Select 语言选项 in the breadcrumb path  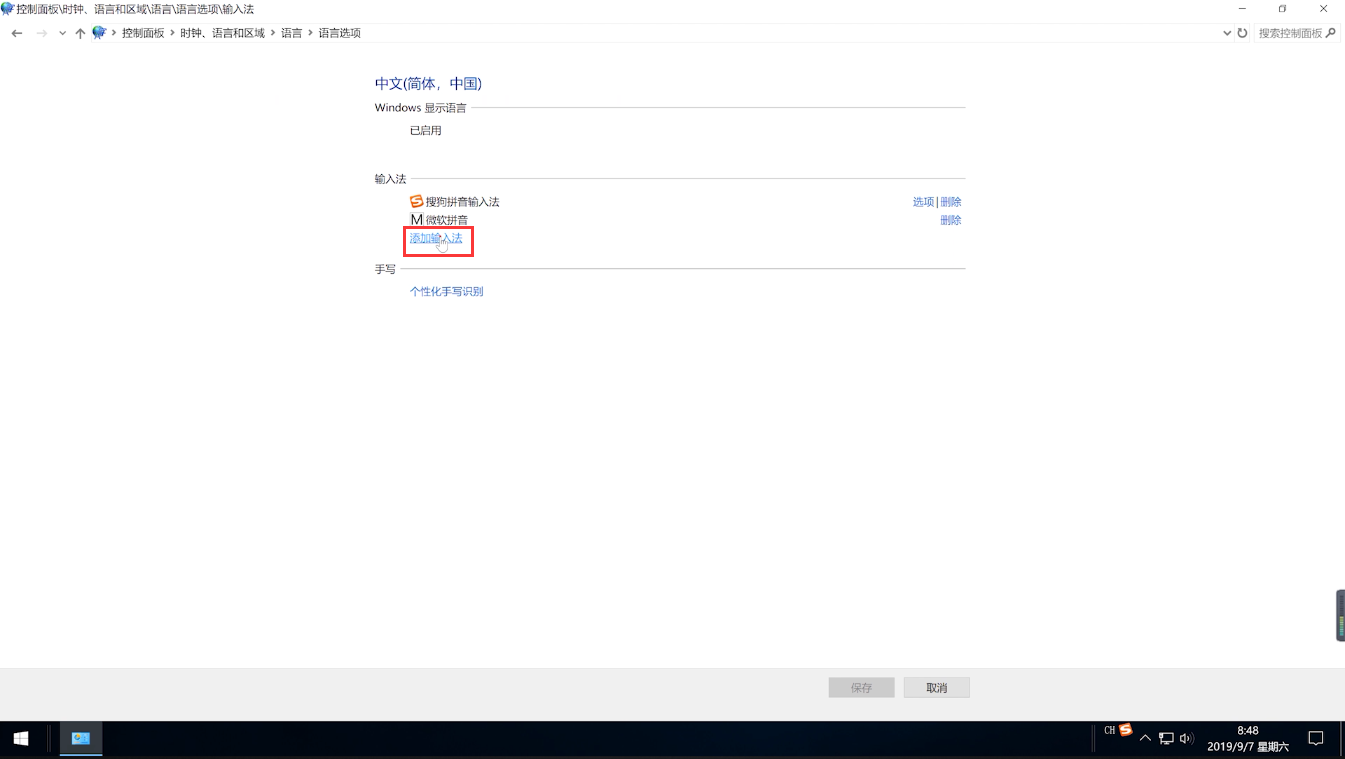click(x=339, y=33)
